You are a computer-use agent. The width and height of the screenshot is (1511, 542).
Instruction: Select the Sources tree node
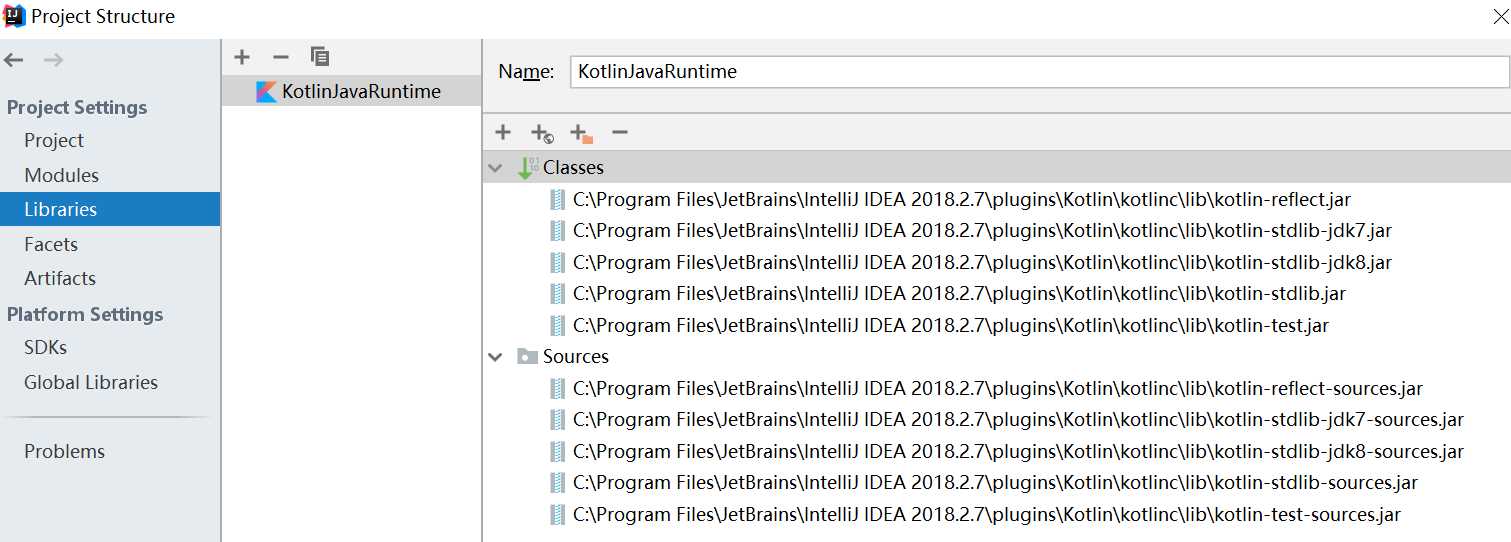pos(576,357)
